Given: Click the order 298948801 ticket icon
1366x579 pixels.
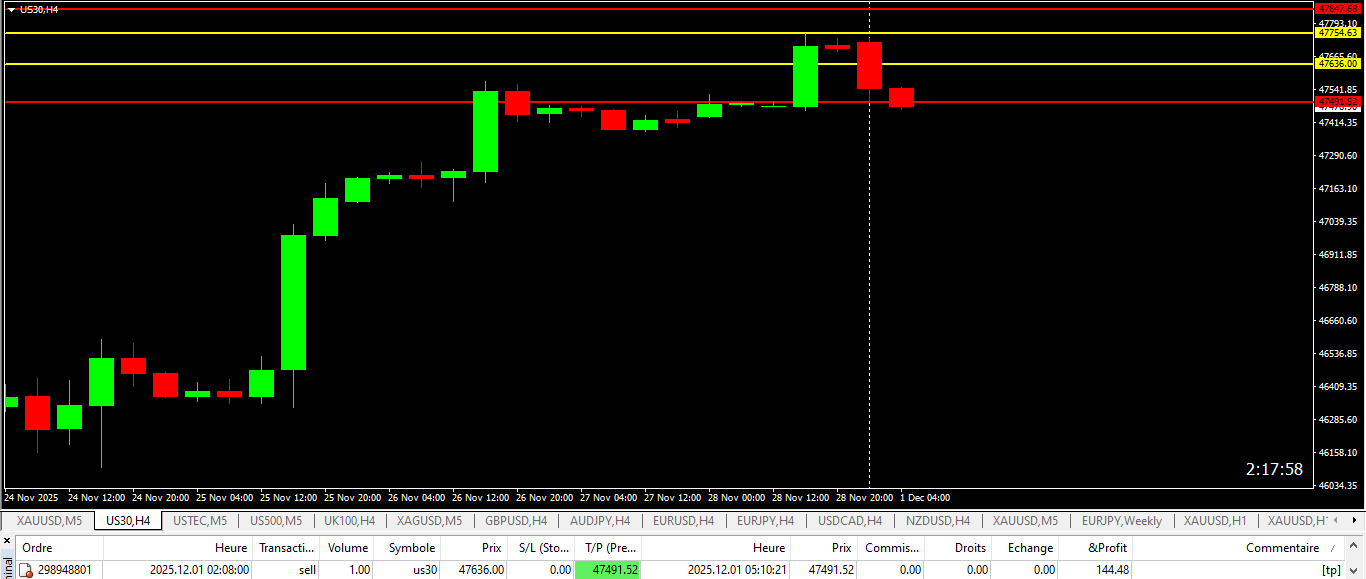Looking at the screenshot, I should [26, 570].
